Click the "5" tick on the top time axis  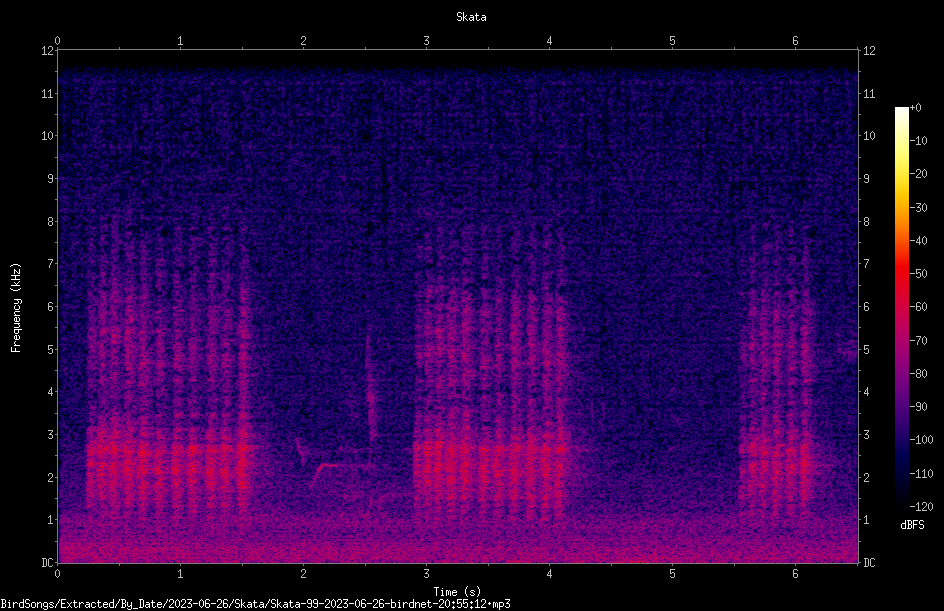click(x=672, y=41)
